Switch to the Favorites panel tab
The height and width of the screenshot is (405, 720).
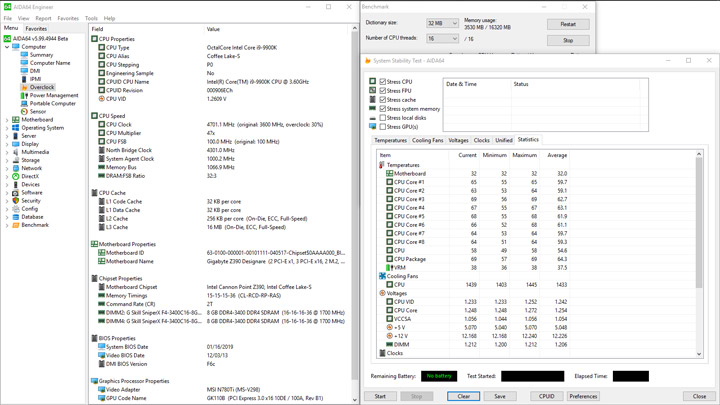(36, 29)
